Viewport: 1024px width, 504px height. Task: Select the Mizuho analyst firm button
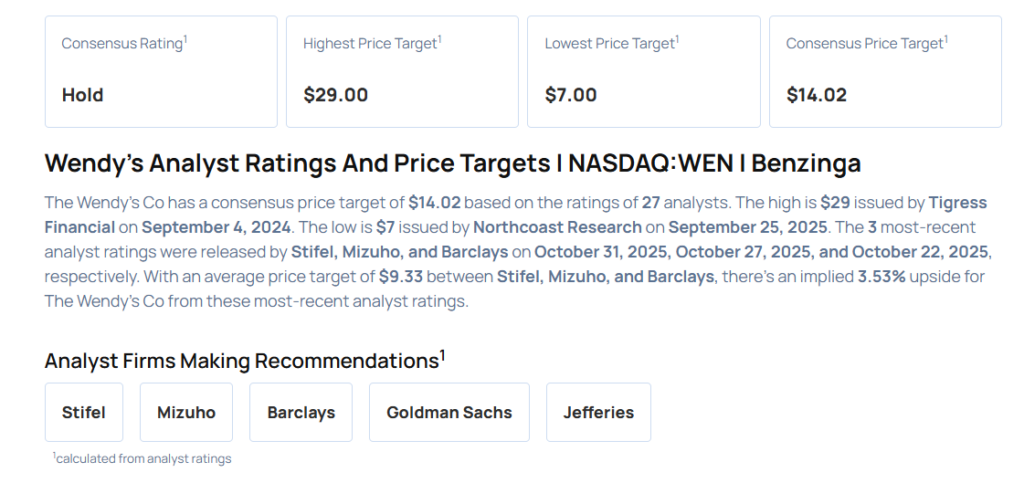(186, 412)
